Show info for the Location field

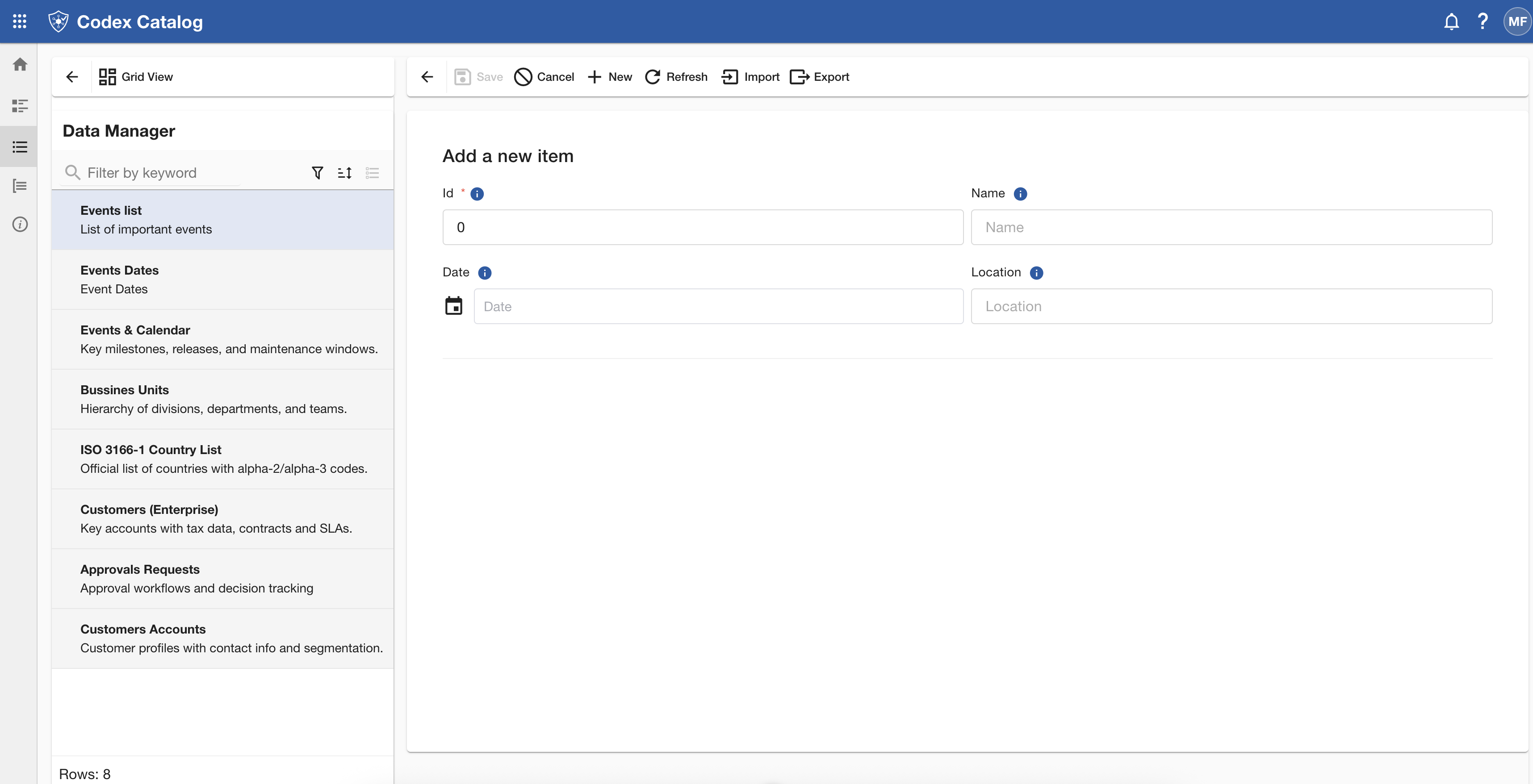coord(1036,273)
